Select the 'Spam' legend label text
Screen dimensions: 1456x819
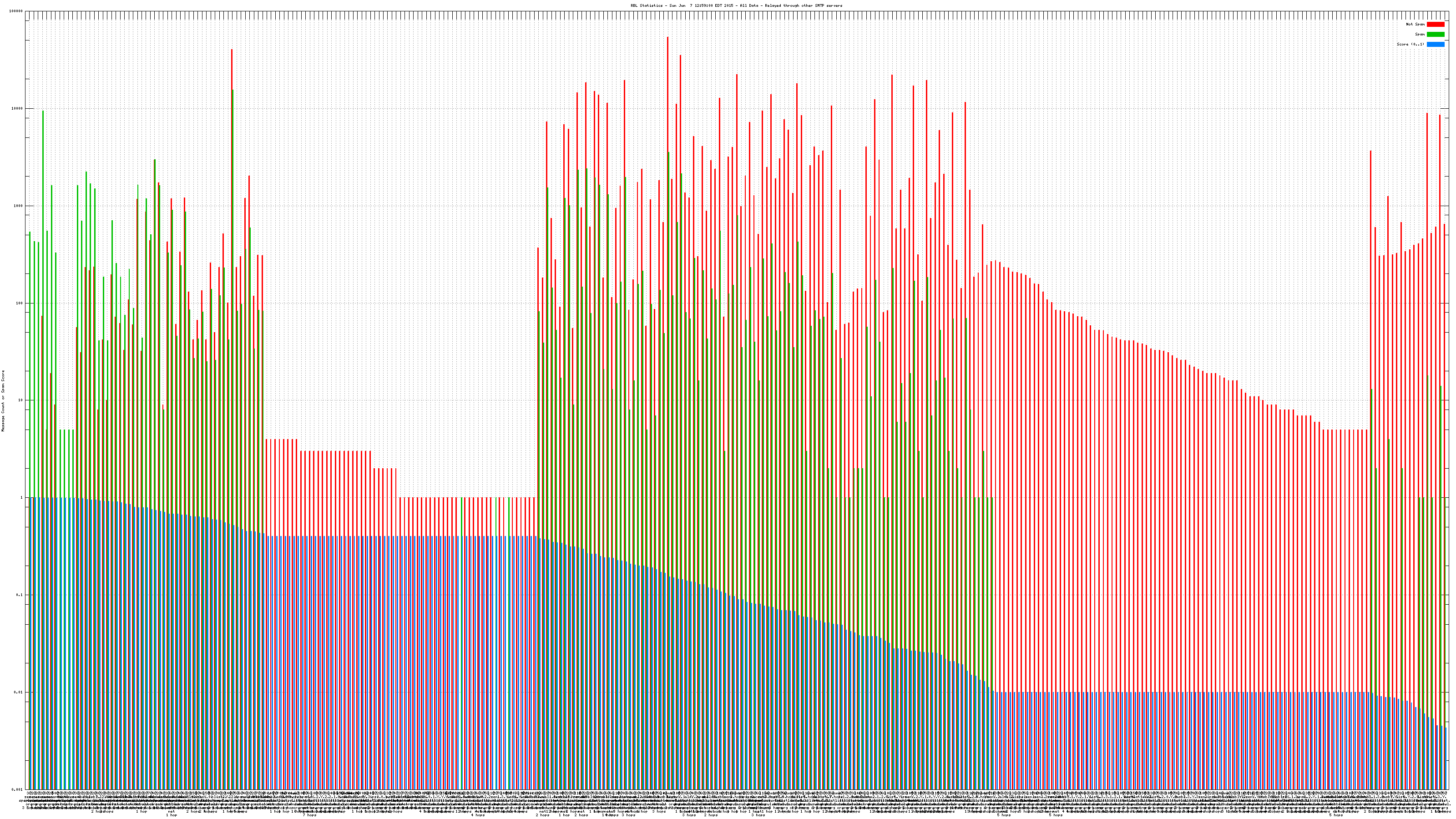1420,35
